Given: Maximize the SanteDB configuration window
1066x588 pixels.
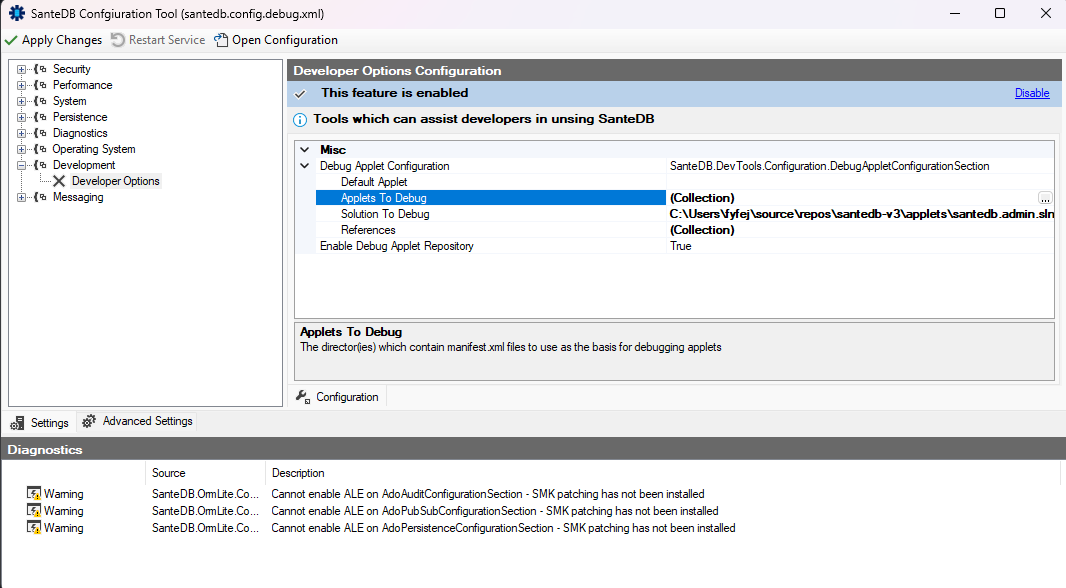Looking at the screenshot, I should click(1000, 14).
